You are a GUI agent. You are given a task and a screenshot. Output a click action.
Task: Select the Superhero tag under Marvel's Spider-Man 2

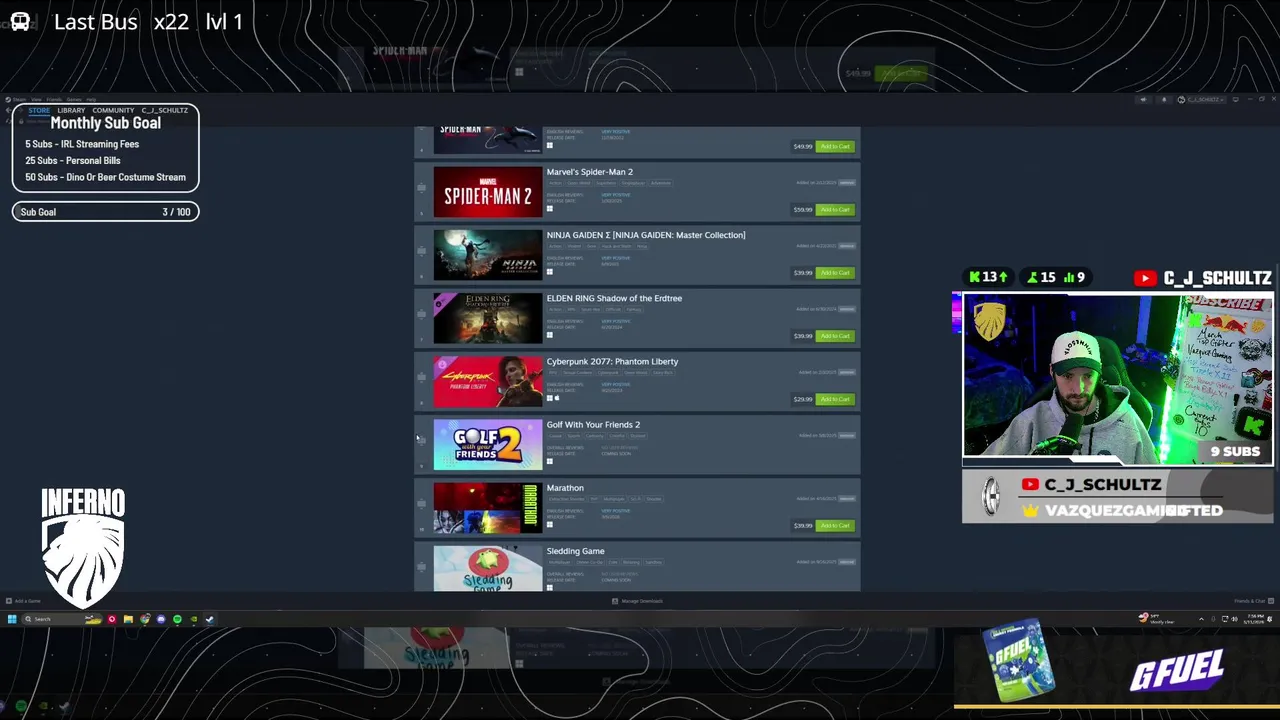tap(607, 183)
